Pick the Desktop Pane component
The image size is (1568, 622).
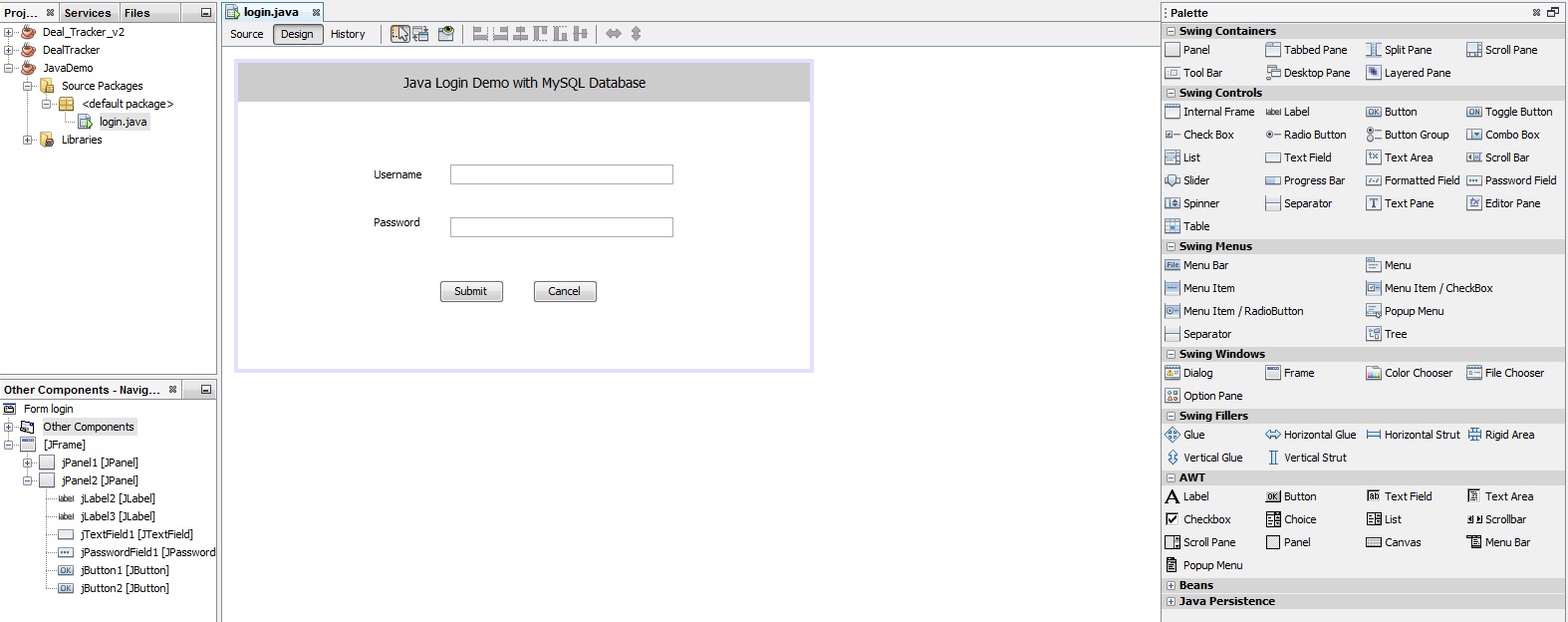(1308, 73)
